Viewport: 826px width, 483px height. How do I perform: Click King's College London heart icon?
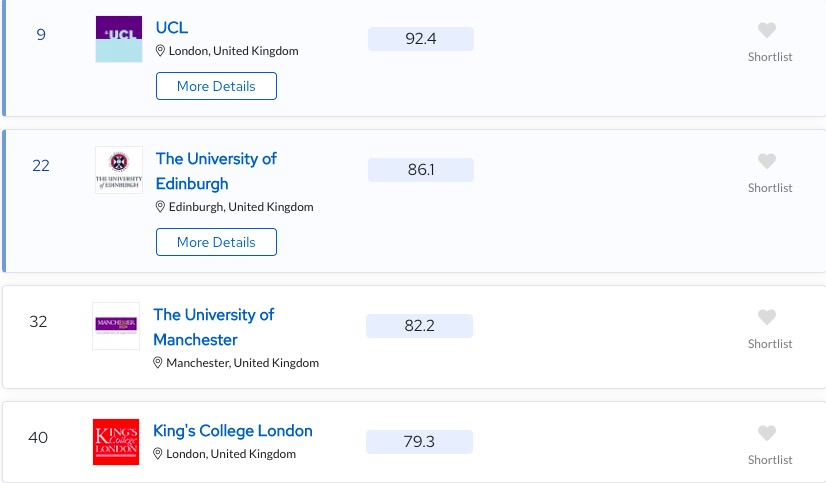(767, 434)
